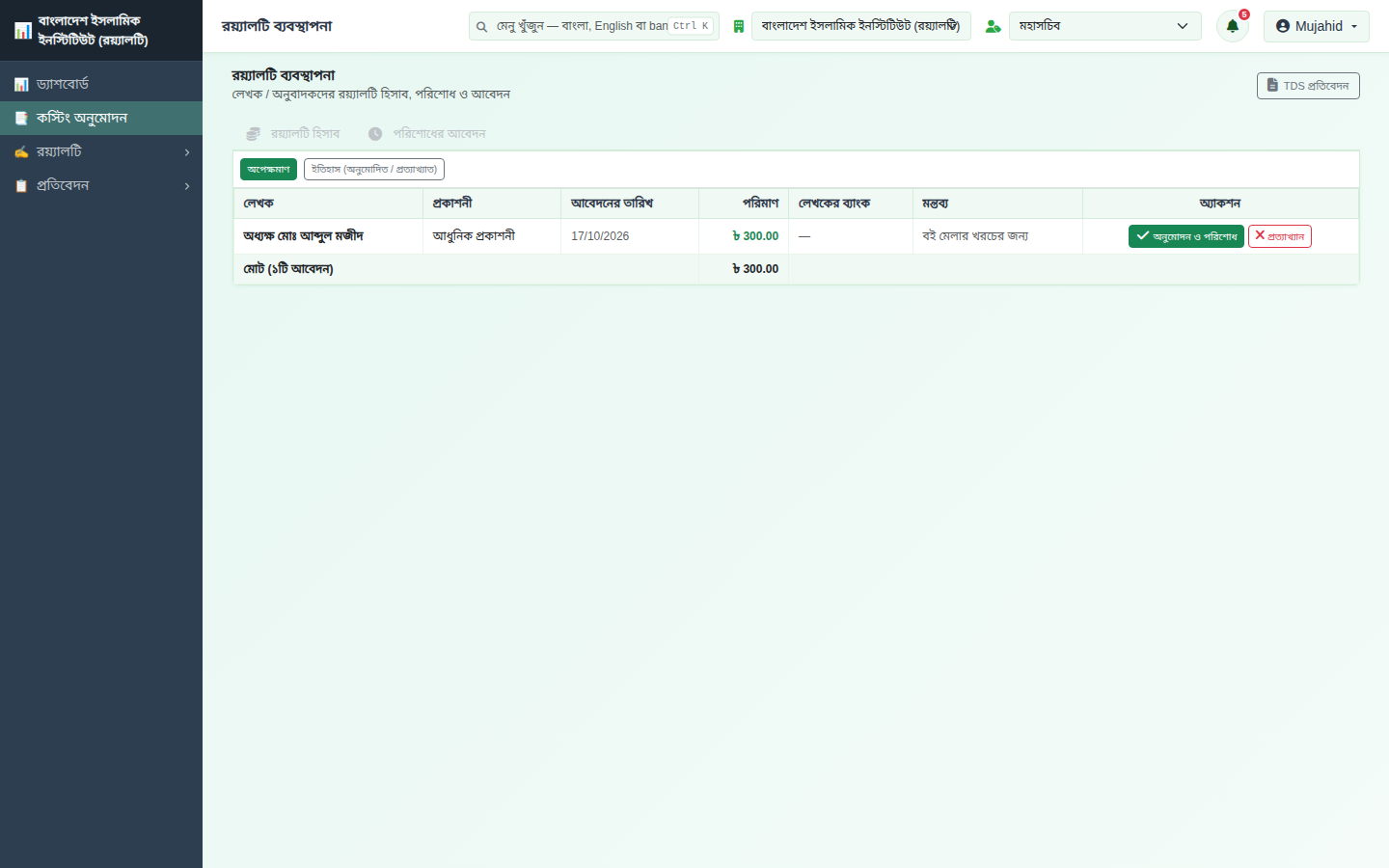Click the কস্টিং অনুমোদন document icon

(x=21, y=119)
